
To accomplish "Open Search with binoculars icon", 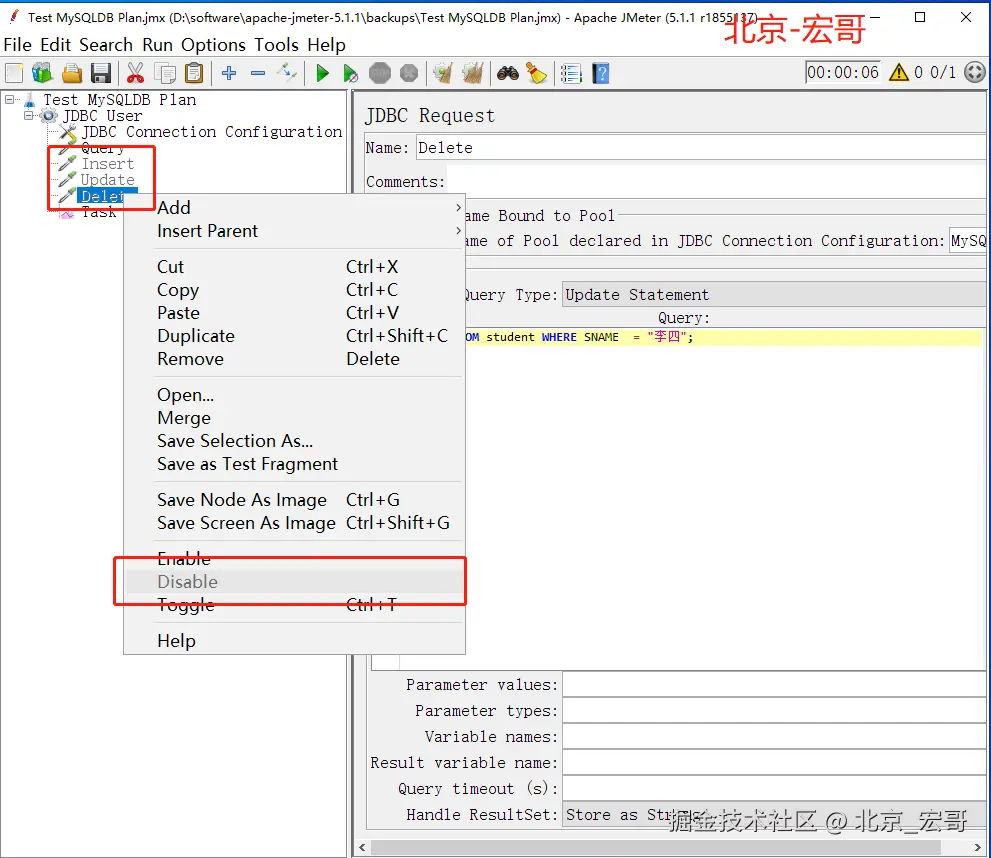I will (x=508, y=73).
